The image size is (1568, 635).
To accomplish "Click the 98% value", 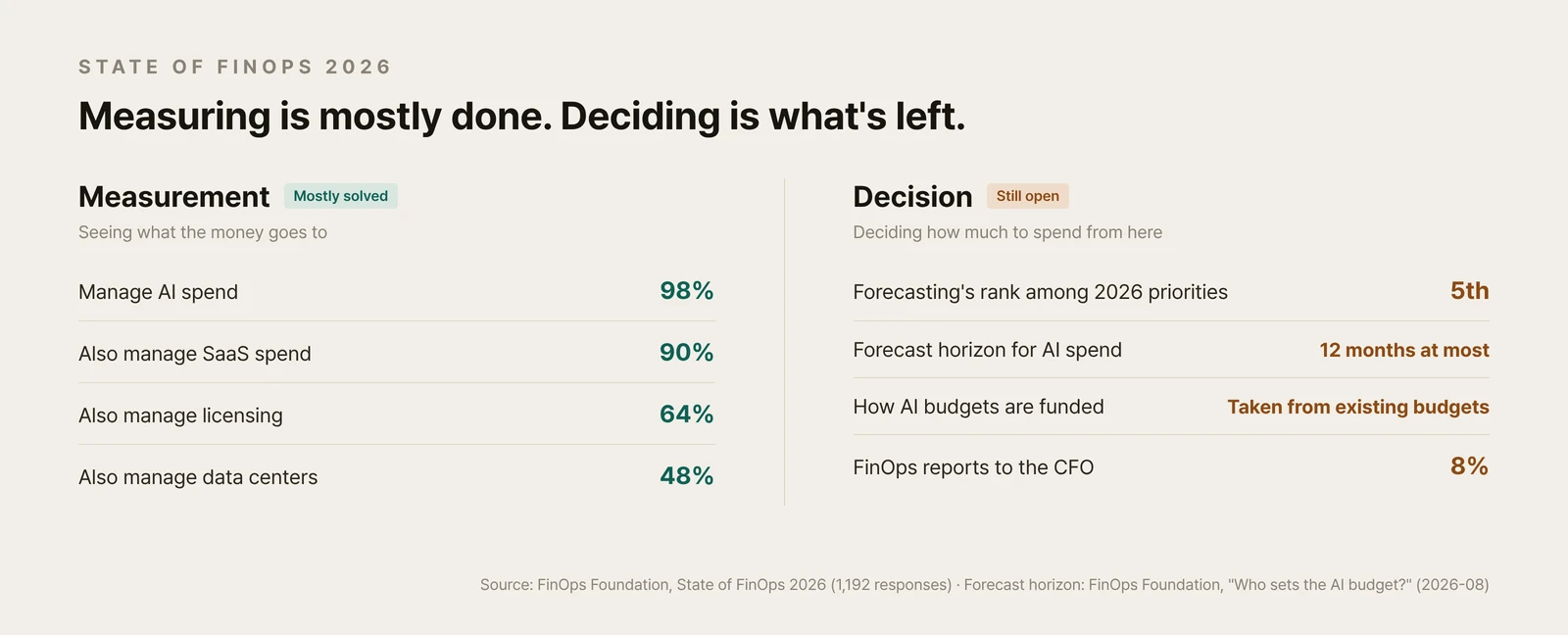I will 687,291.
